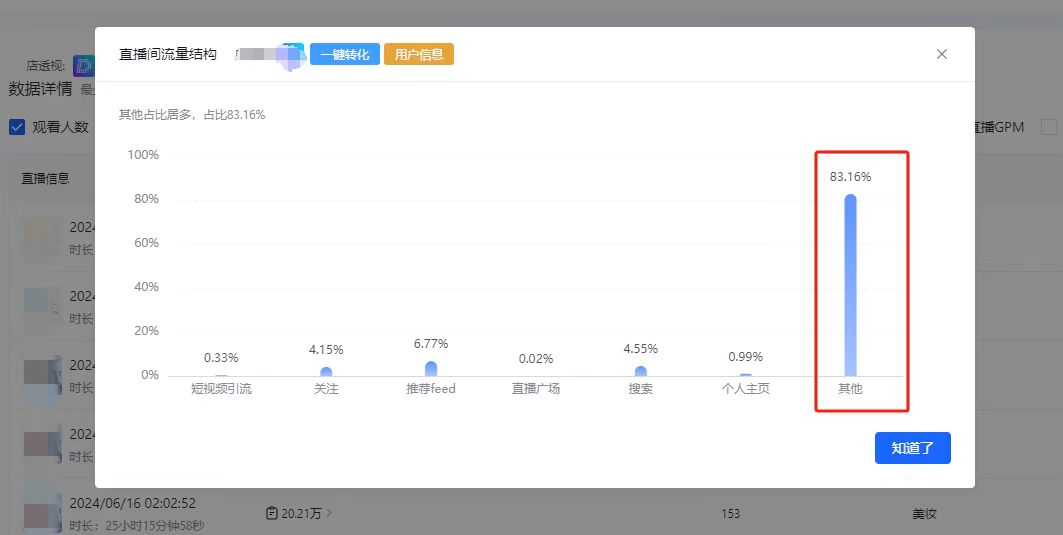1063x535 pixels.
Task: Select the 直播广场 axis label
Action: tap(535, 389)
